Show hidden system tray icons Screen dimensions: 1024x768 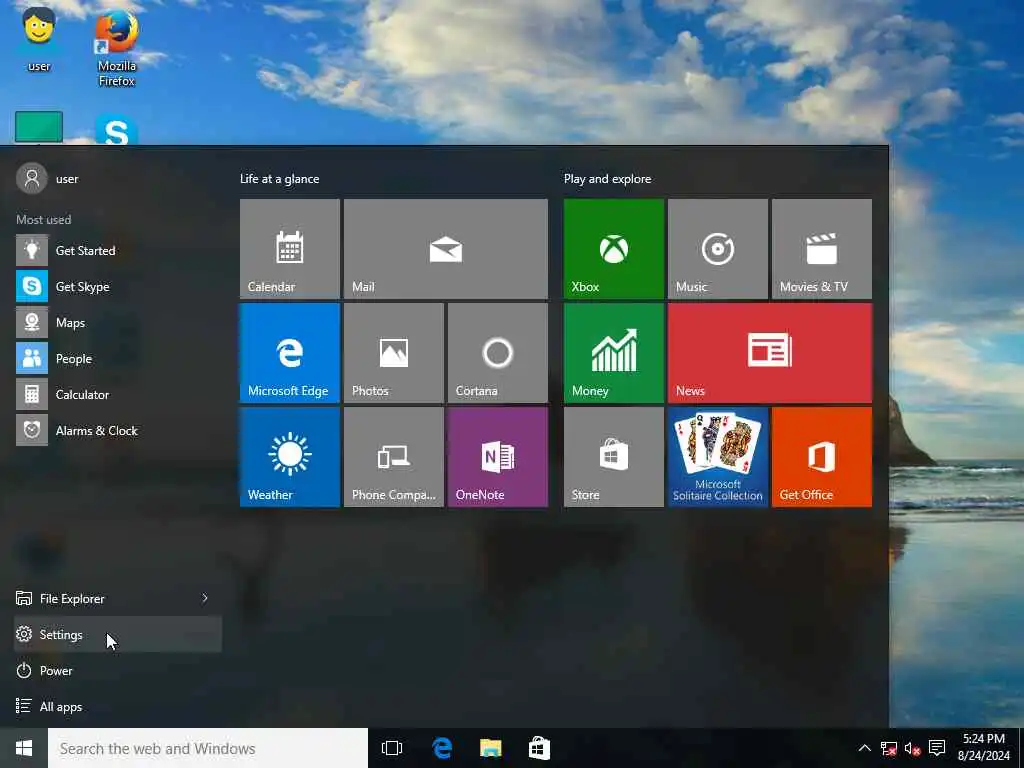point(864,748)
